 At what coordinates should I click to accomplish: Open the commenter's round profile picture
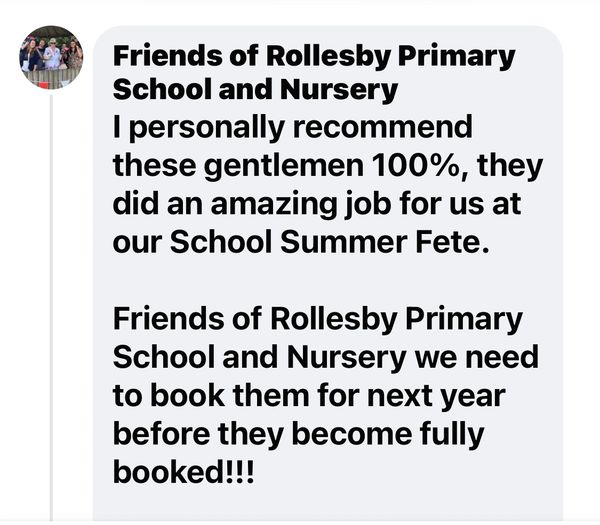coord(51,57)
